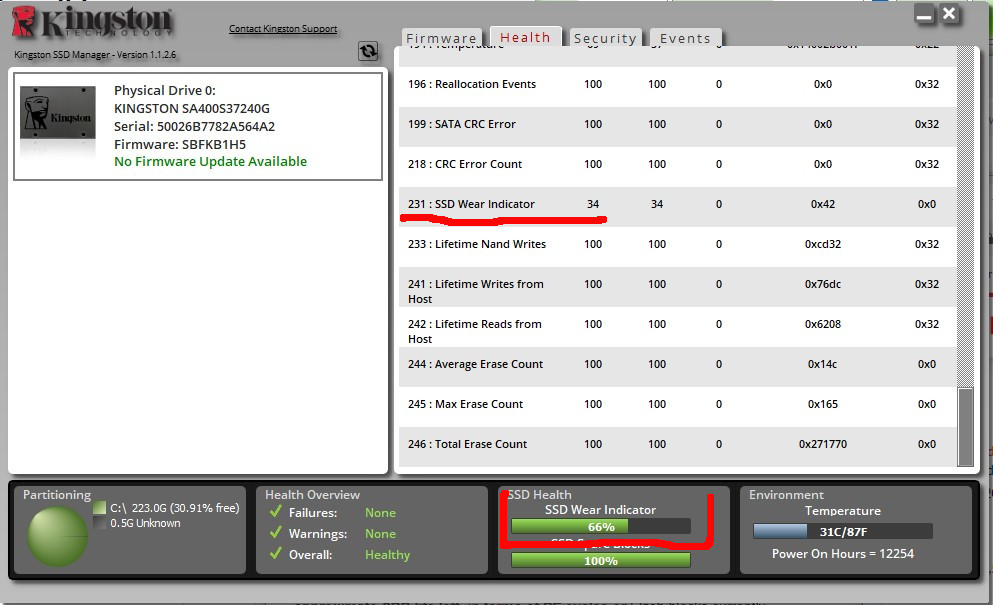Click the Power On Hours = 12254 text

point(843,554)
